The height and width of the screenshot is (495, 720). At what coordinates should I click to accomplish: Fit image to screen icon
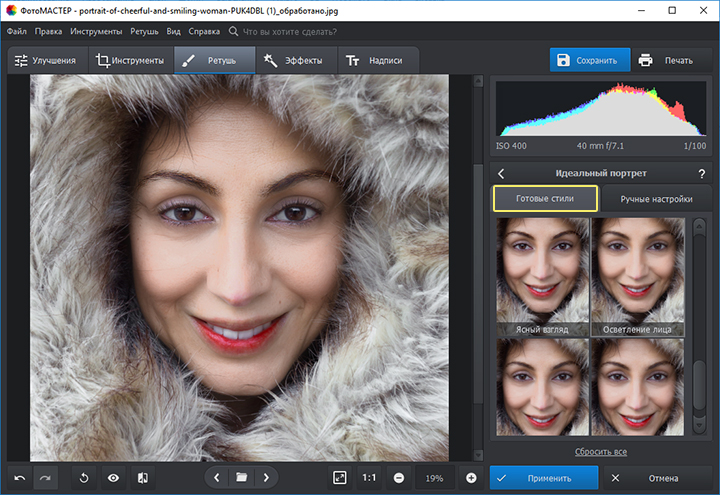(x=340, y=478)
